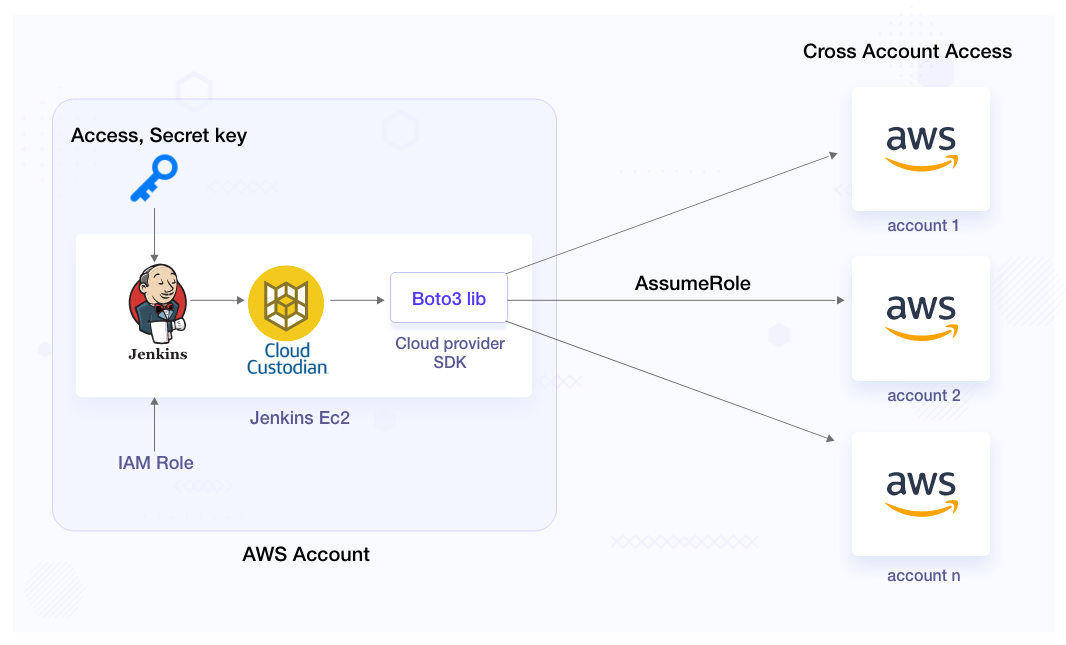Click the 'AWS Account' caption
Viewport: 1066px width, 645px height.
pos(306,554)
